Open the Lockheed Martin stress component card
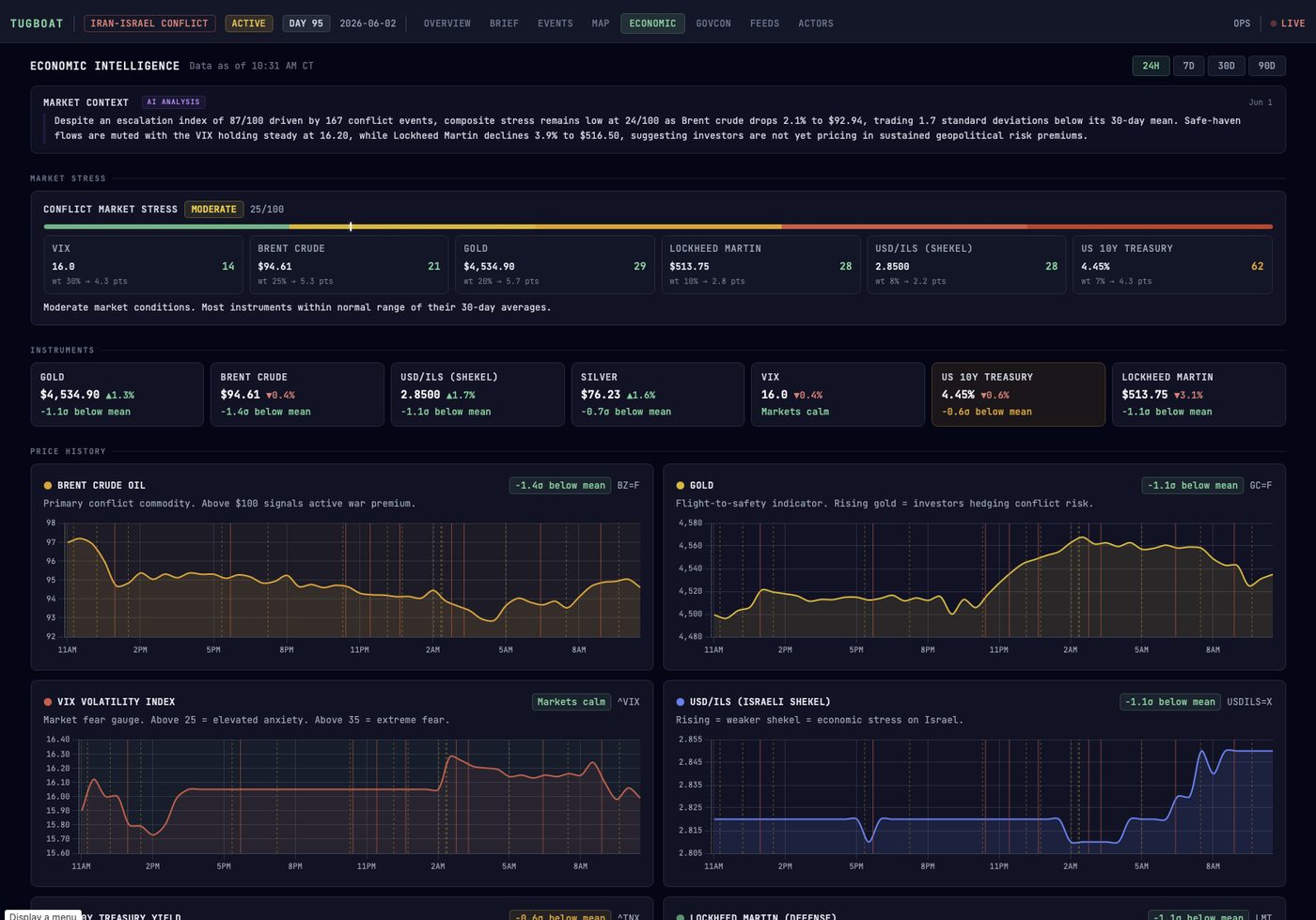 760,265
